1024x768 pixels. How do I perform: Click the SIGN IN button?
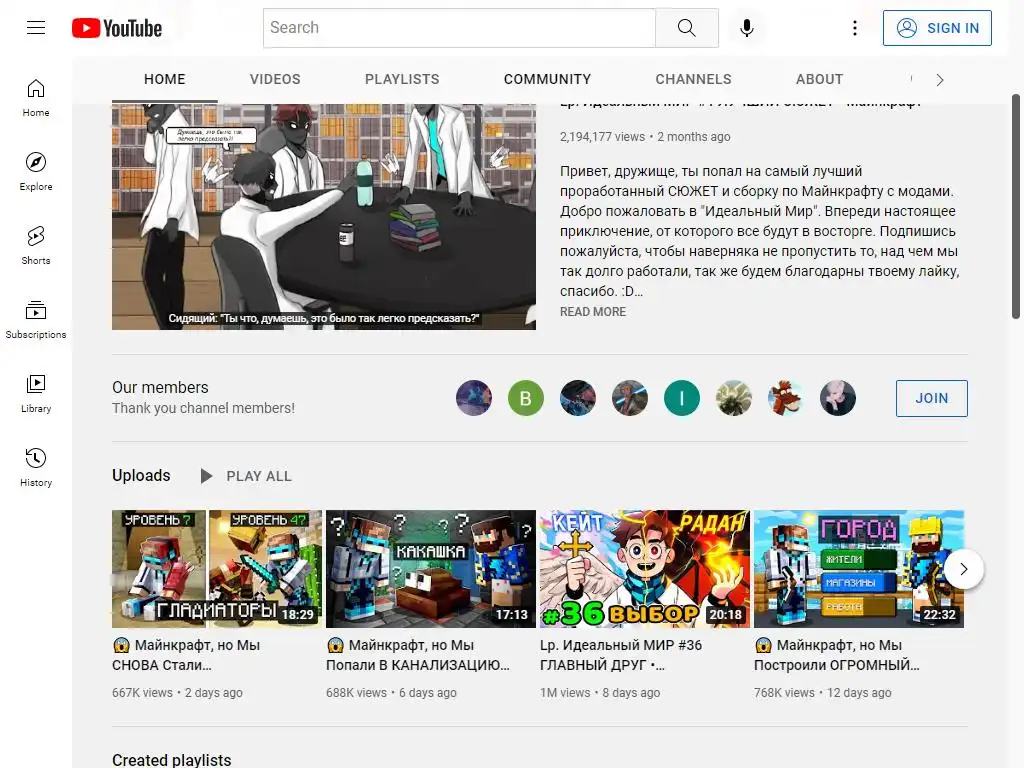937,28
